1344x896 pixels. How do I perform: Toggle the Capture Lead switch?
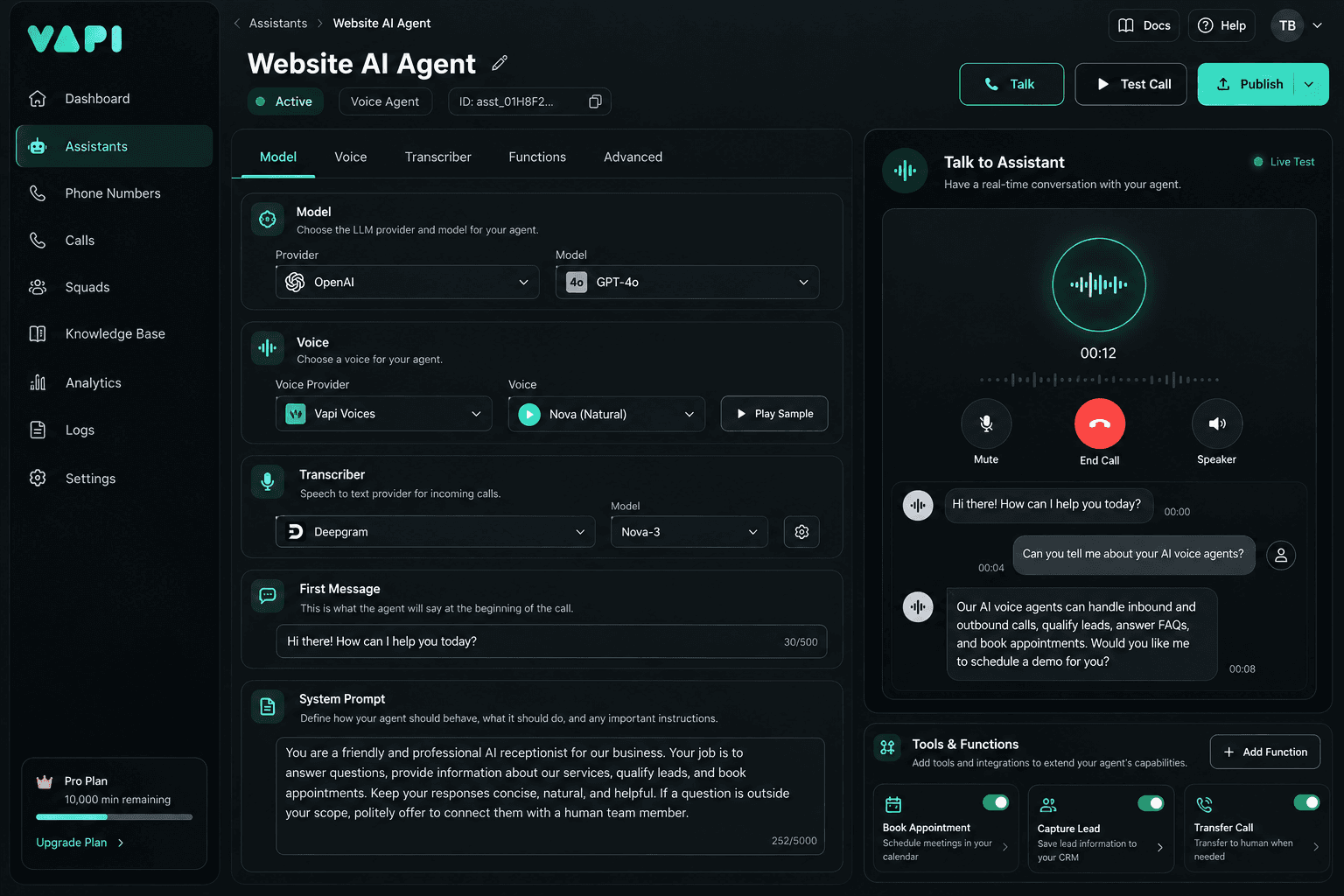(x=1151, y=803)
